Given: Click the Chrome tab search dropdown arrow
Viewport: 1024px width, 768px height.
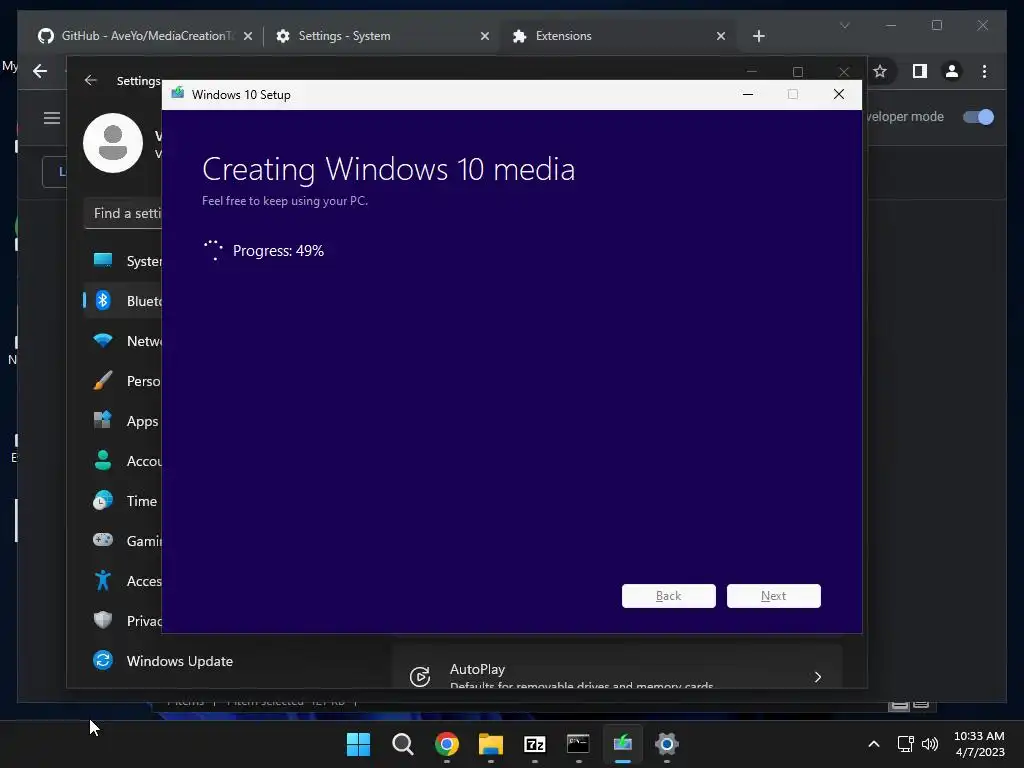Looking at the screenshot, I should [844, 25].
